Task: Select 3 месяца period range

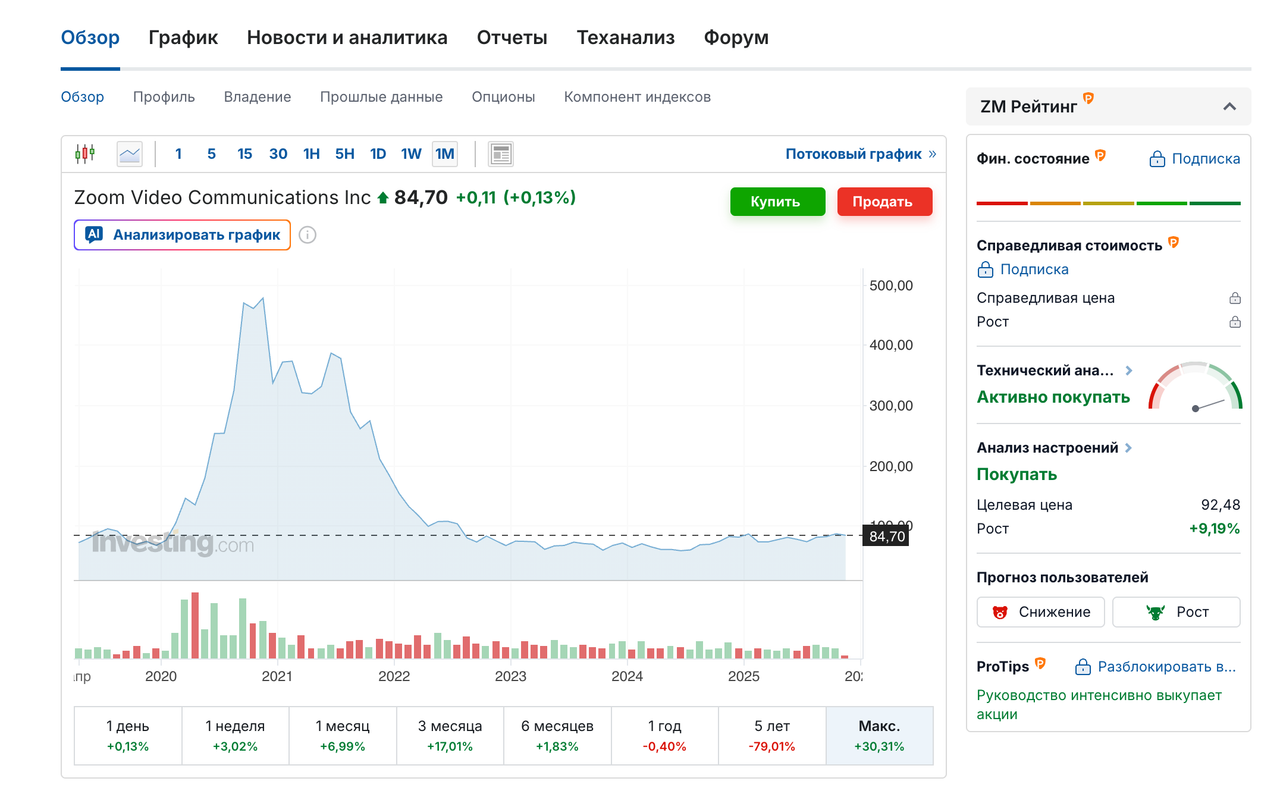Action: click(450, 736)
